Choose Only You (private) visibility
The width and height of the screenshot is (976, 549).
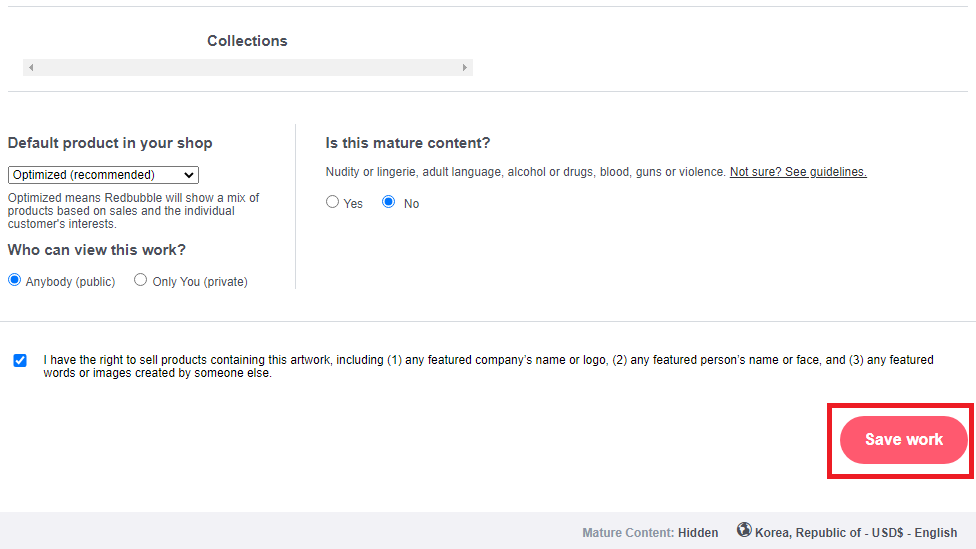click(141, 280)
